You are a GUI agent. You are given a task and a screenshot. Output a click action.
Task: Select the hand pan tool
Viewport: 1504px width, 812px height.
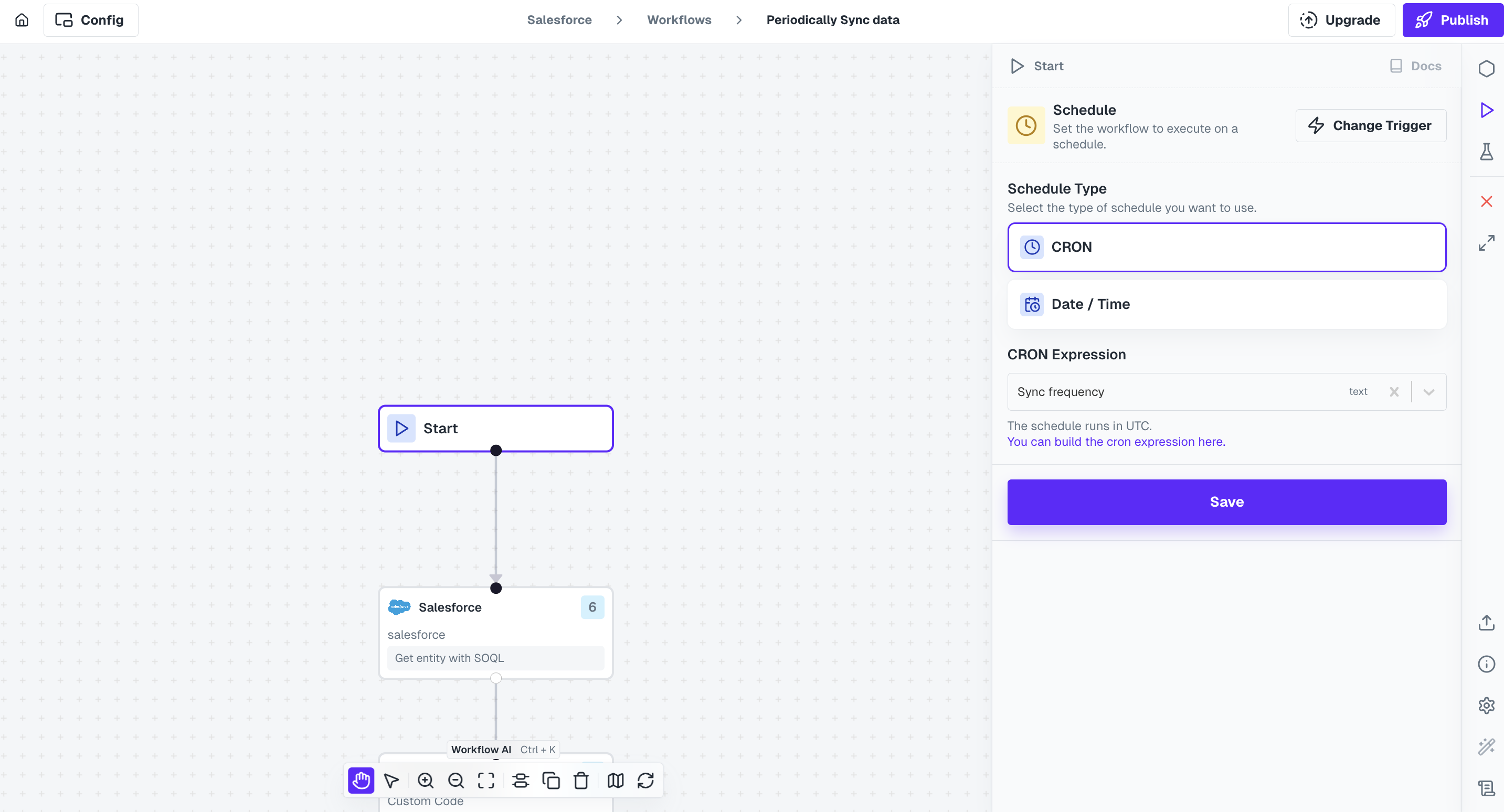point(361,781)
